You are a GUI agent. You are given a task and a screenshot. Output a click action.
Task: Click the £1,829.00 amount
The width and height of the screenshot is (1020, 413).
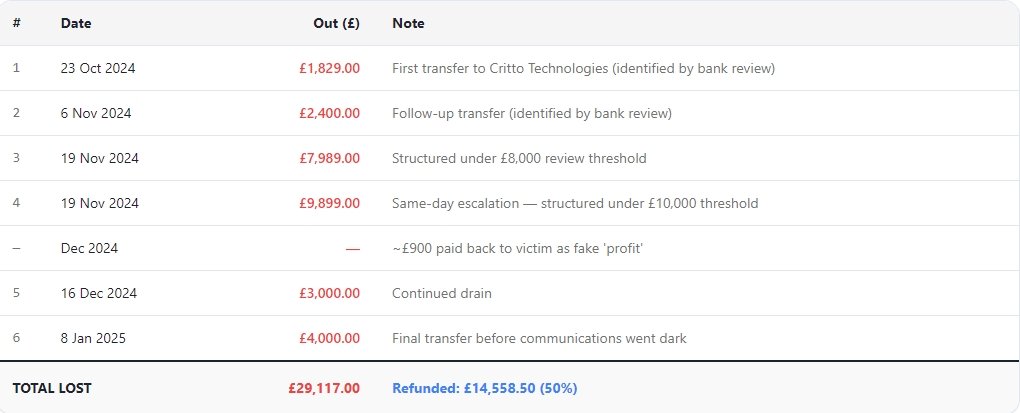click(x=329, y=68)
